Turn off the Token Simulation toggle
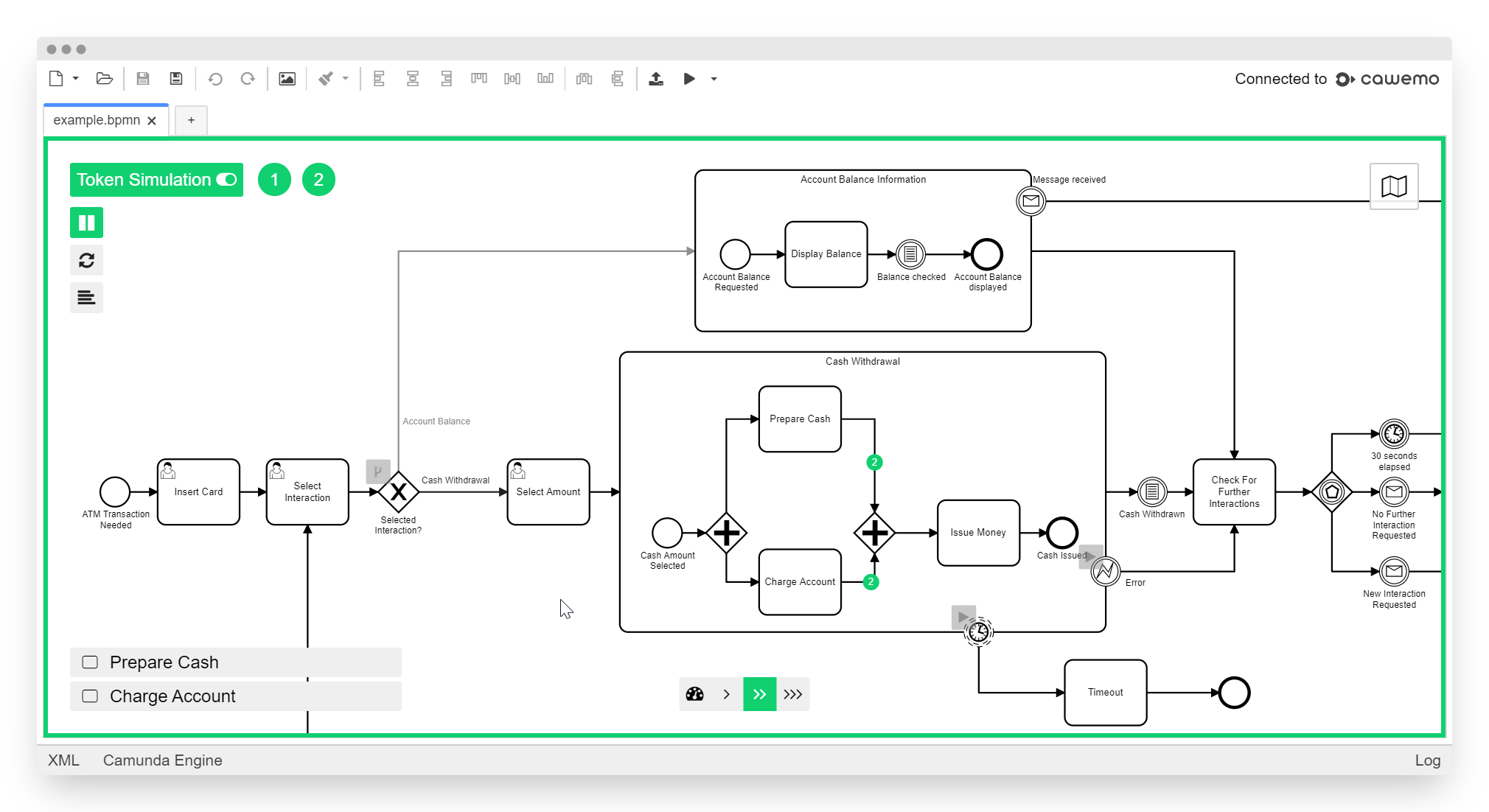 pyautogui.click(x=226, y=180)
